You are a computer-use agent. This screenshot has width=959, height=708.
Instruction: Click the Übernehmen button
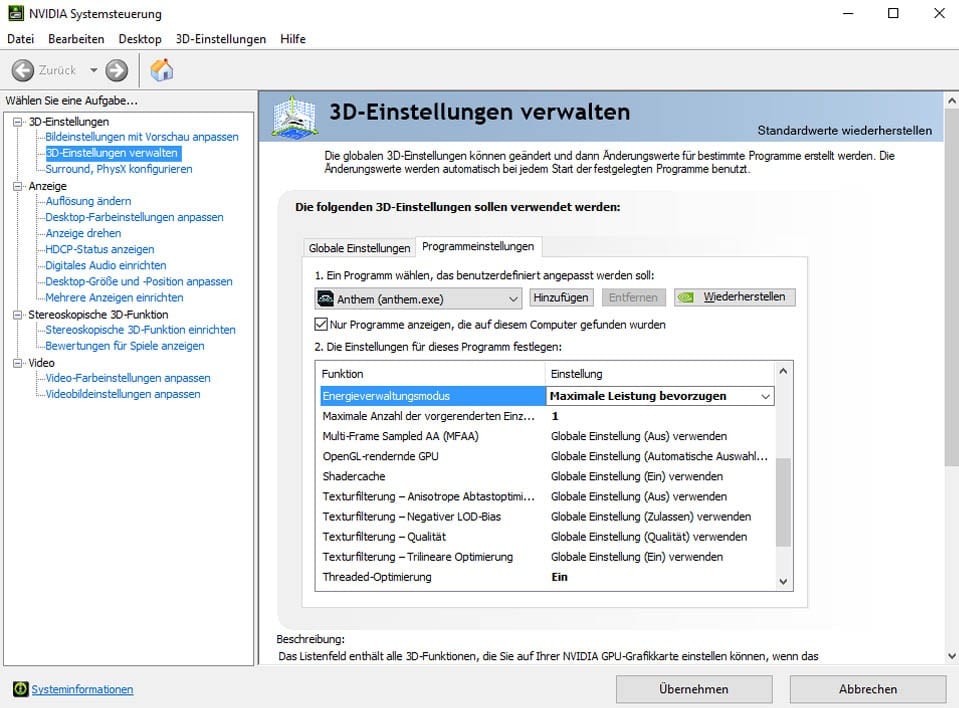pos(693,689)
